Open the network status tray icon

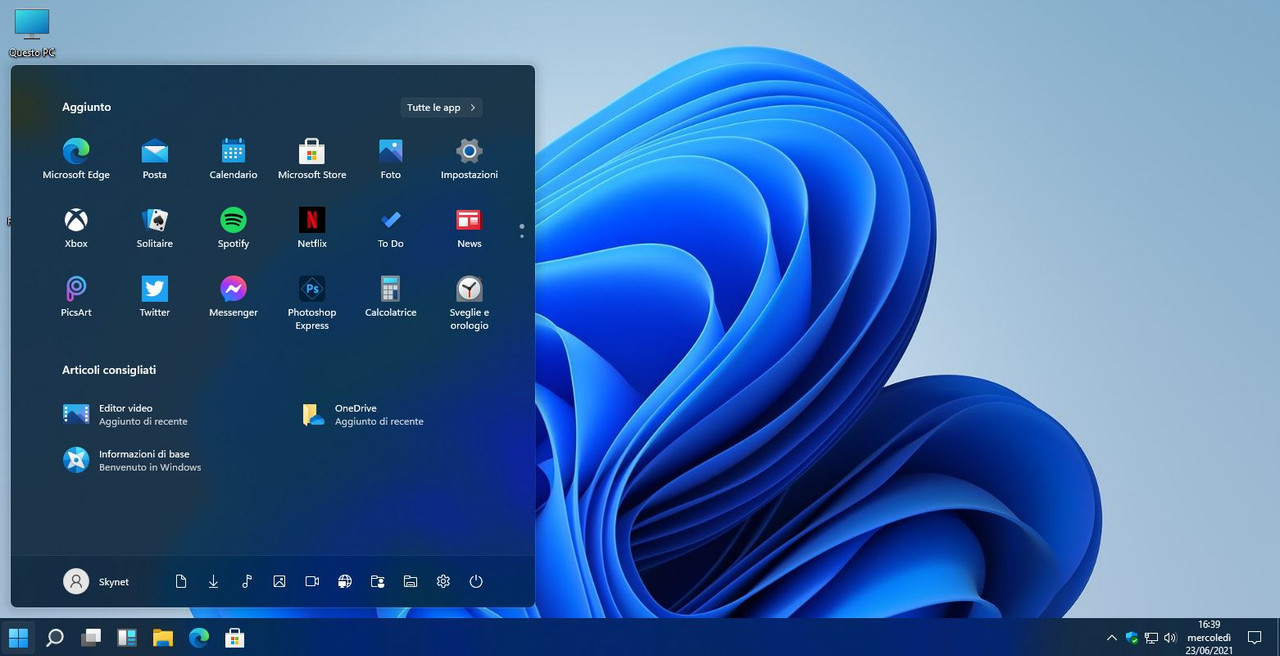click(x=1151, y=637)
